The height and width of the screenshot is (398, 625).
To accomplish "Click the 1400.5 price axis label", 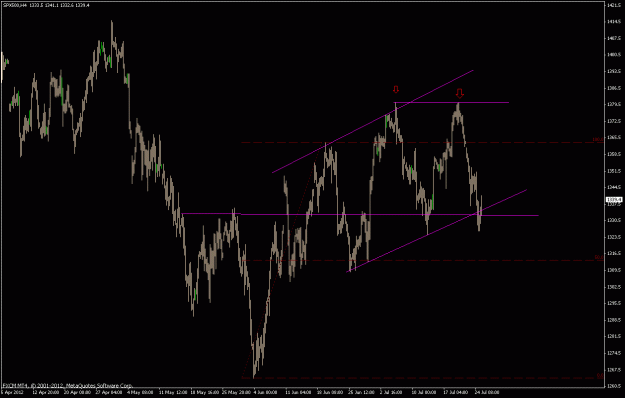I will coord(613,55).
